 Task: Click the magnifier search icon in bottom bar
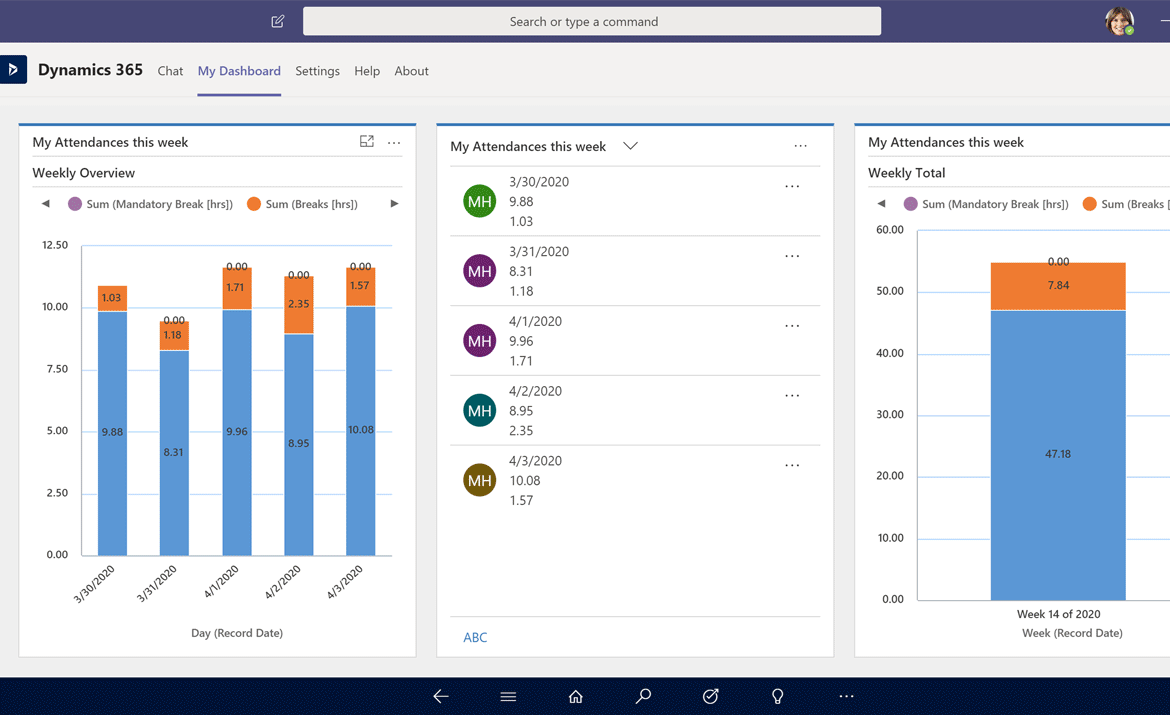(643, 696)
